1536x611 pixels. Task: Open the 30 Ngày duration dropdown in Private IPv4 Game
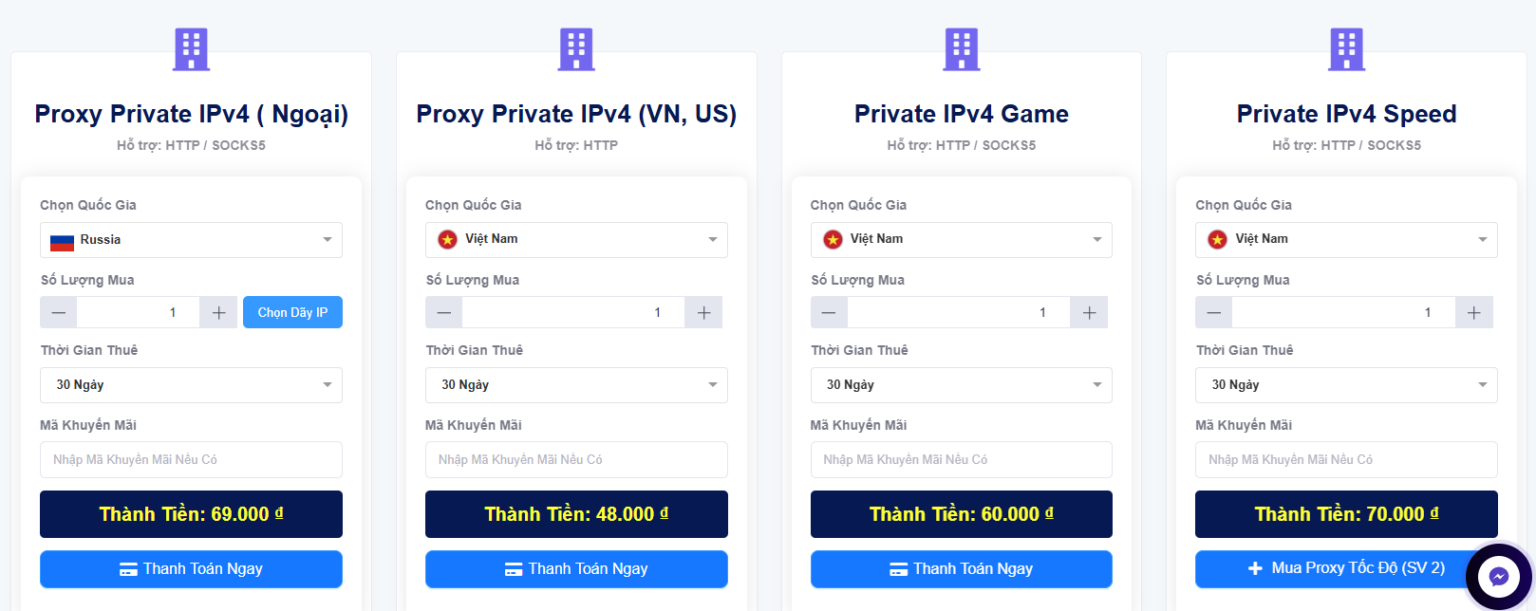tap(961, 385)
